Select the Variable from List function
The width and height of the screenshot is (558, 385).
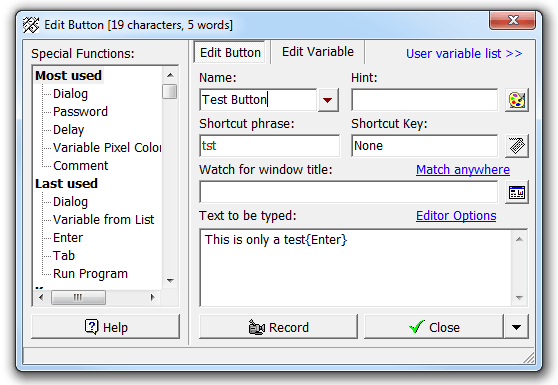click(x=104, y=220)
